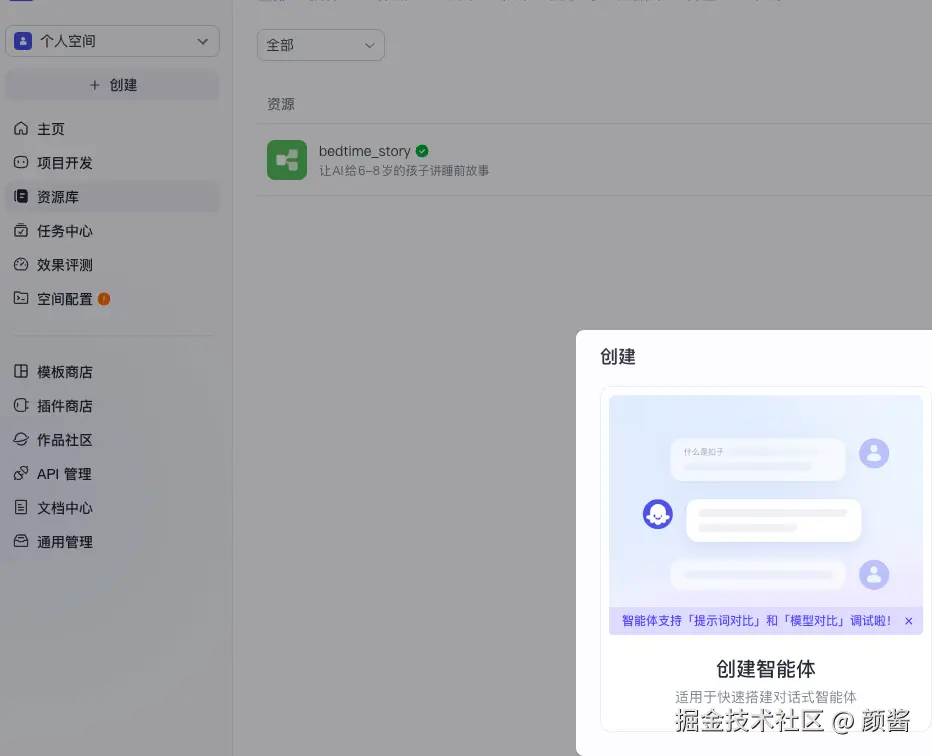Go to 主页 in the sidebar
Image resolution: width=932 pixels, height=756 pixels.
(112, 128)
